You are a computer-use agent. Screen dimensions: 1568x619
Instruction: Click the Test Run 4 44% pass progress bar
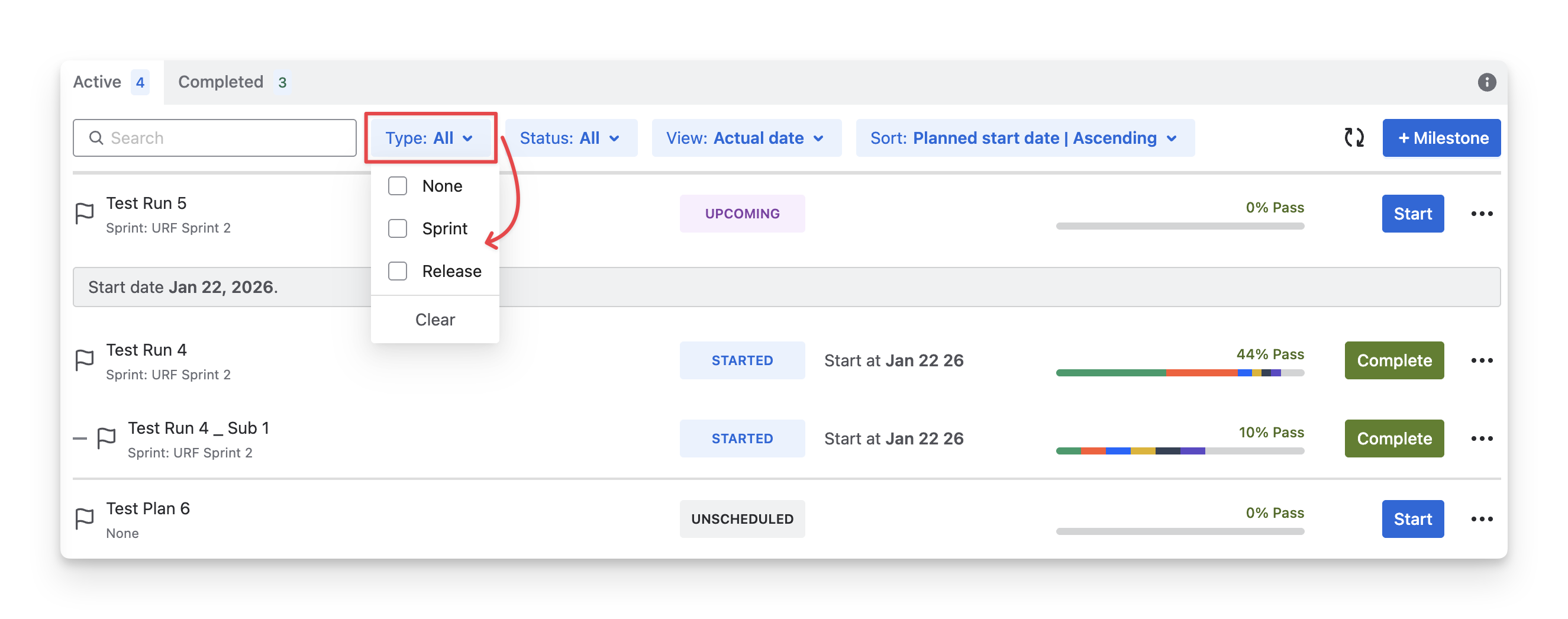coord(1180,372)
